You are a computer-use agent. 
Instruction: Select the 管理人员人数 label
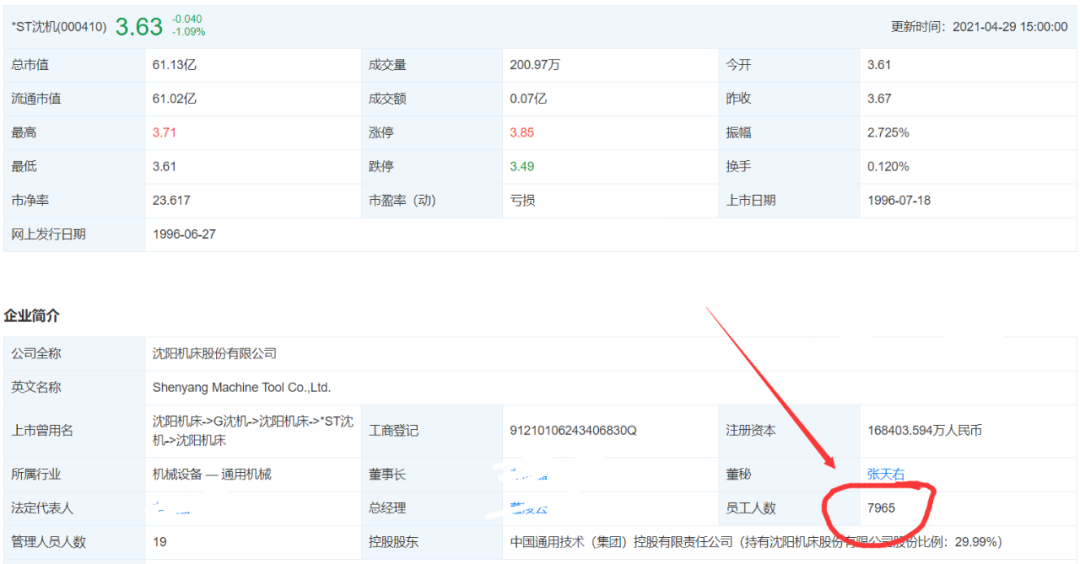(x=48, y=542)
